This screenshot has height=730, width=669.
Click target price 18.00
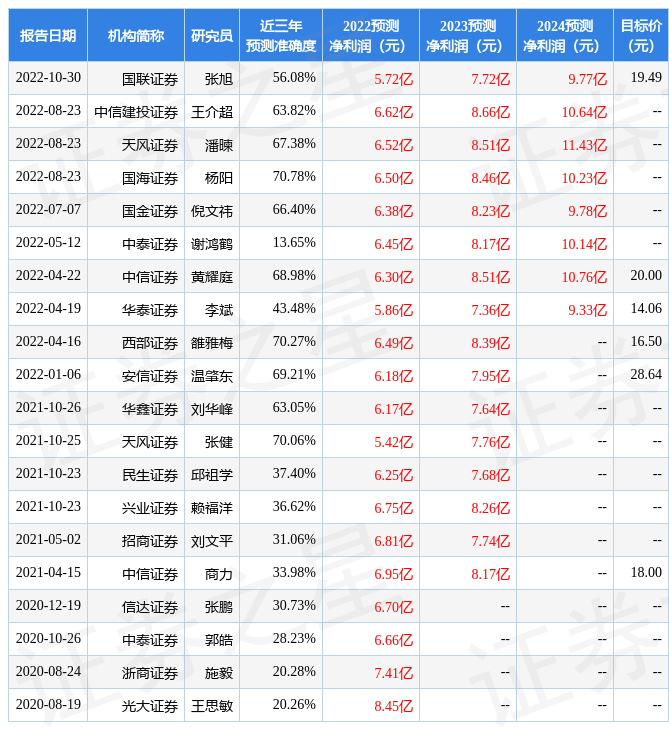point(646,573)
